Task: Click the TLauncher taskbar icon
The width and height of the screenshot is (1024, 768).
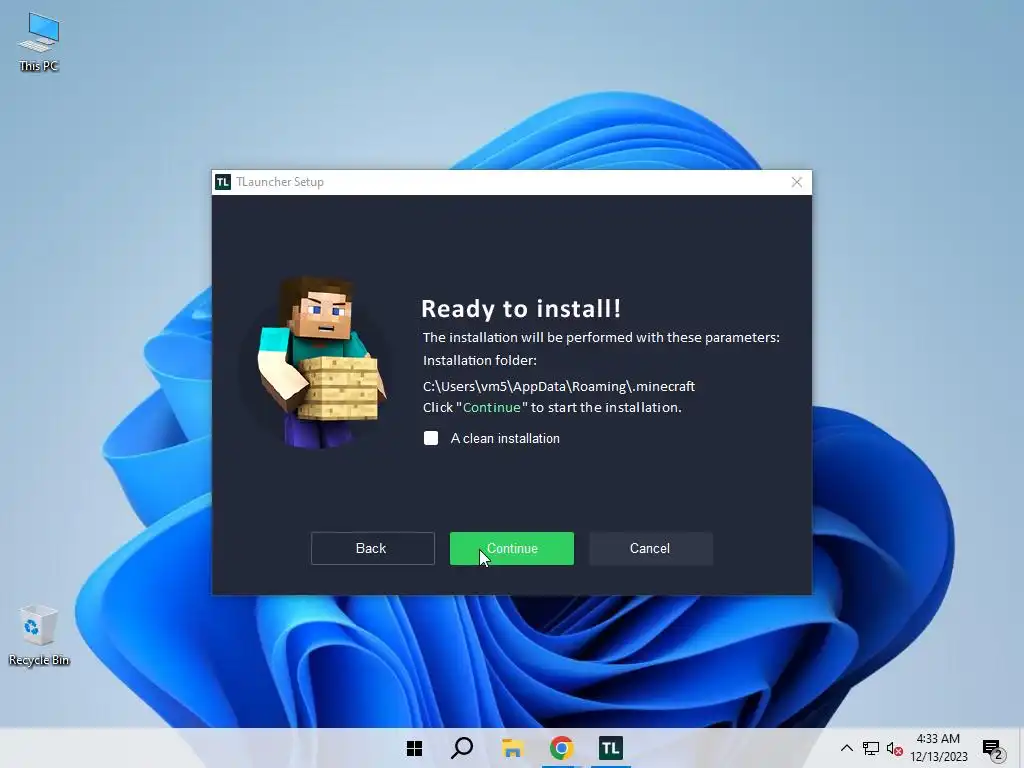Action: (x=611, y=748)
